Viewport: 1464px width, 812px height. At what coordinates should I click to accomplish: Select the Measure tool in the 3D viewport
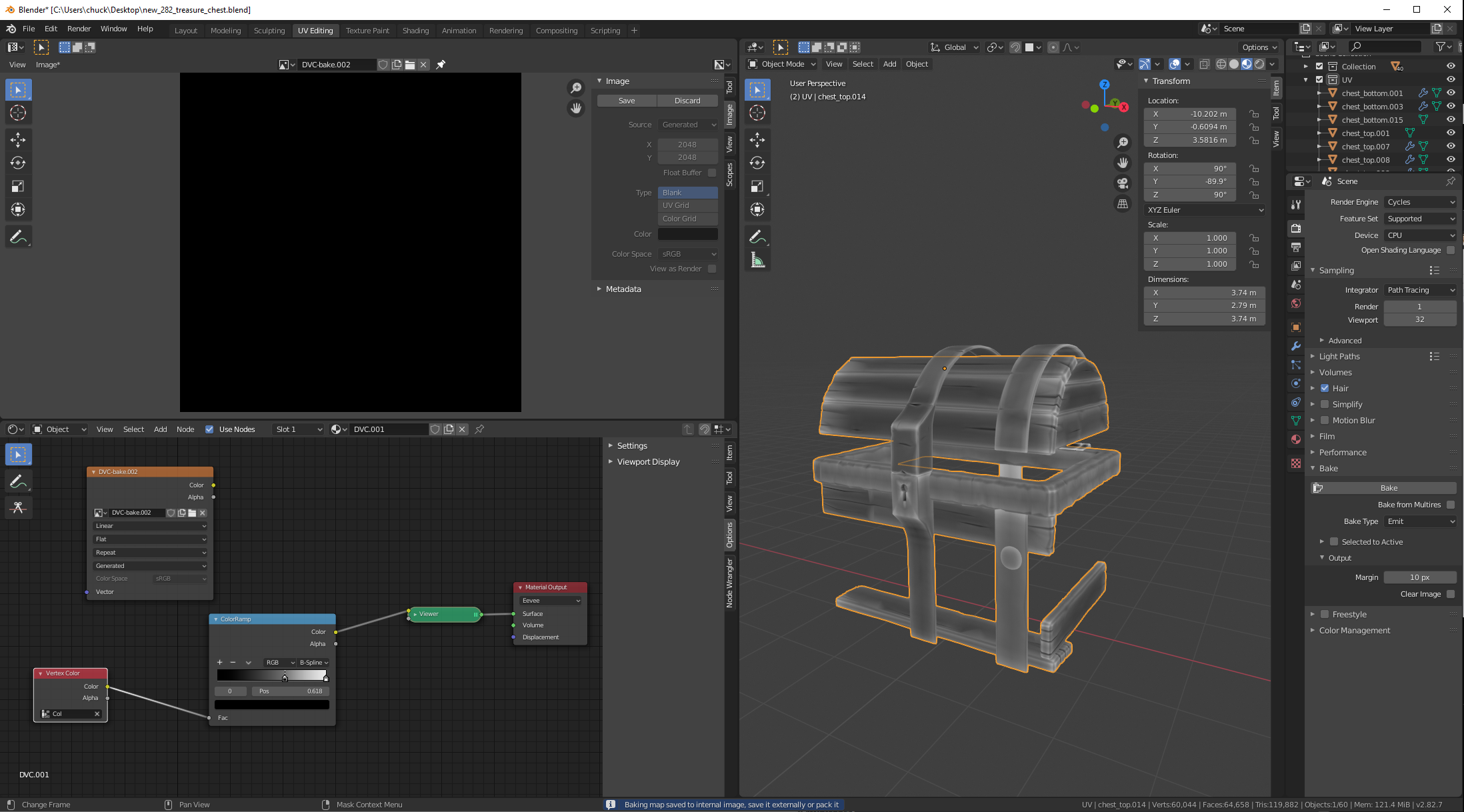click(x=757, y=261)
